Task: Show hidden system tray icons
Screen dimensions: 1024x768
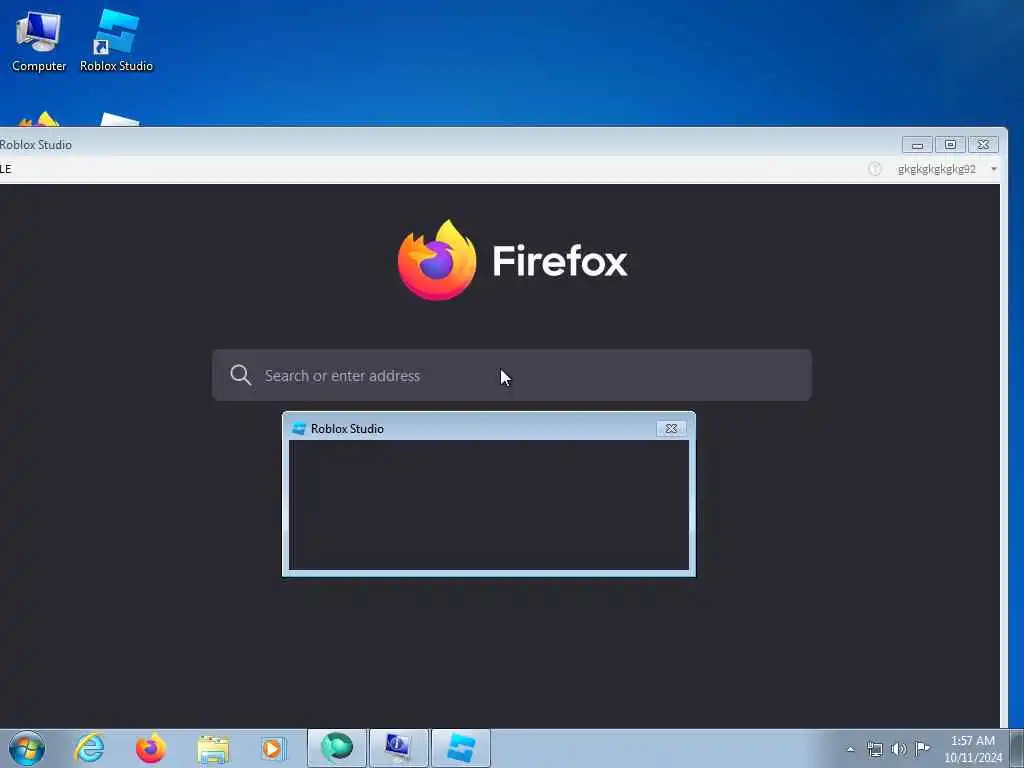Action: click(x=850, y=749)
